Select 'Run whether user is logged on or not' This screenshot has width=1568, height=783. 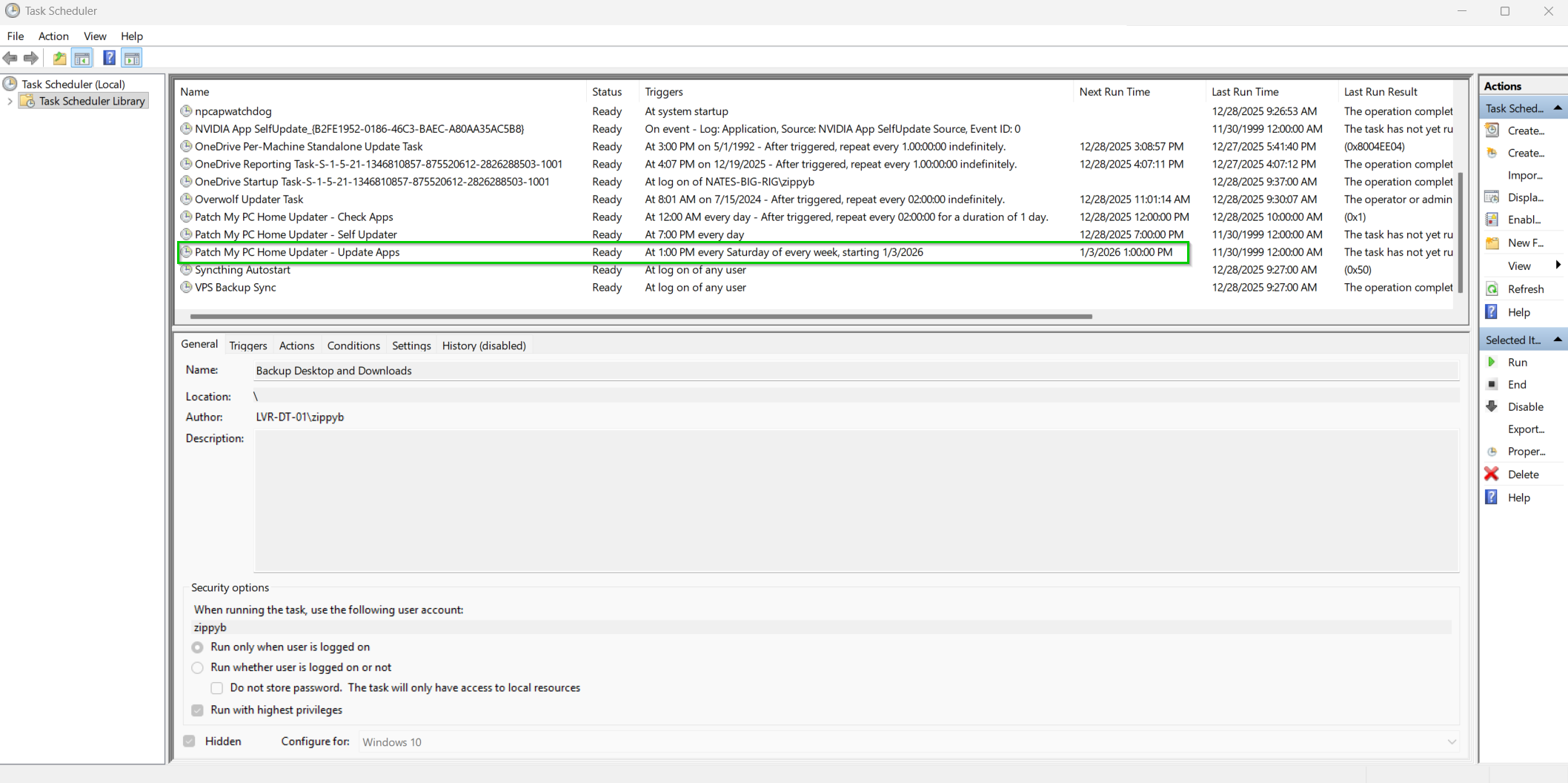coord(197,667)
